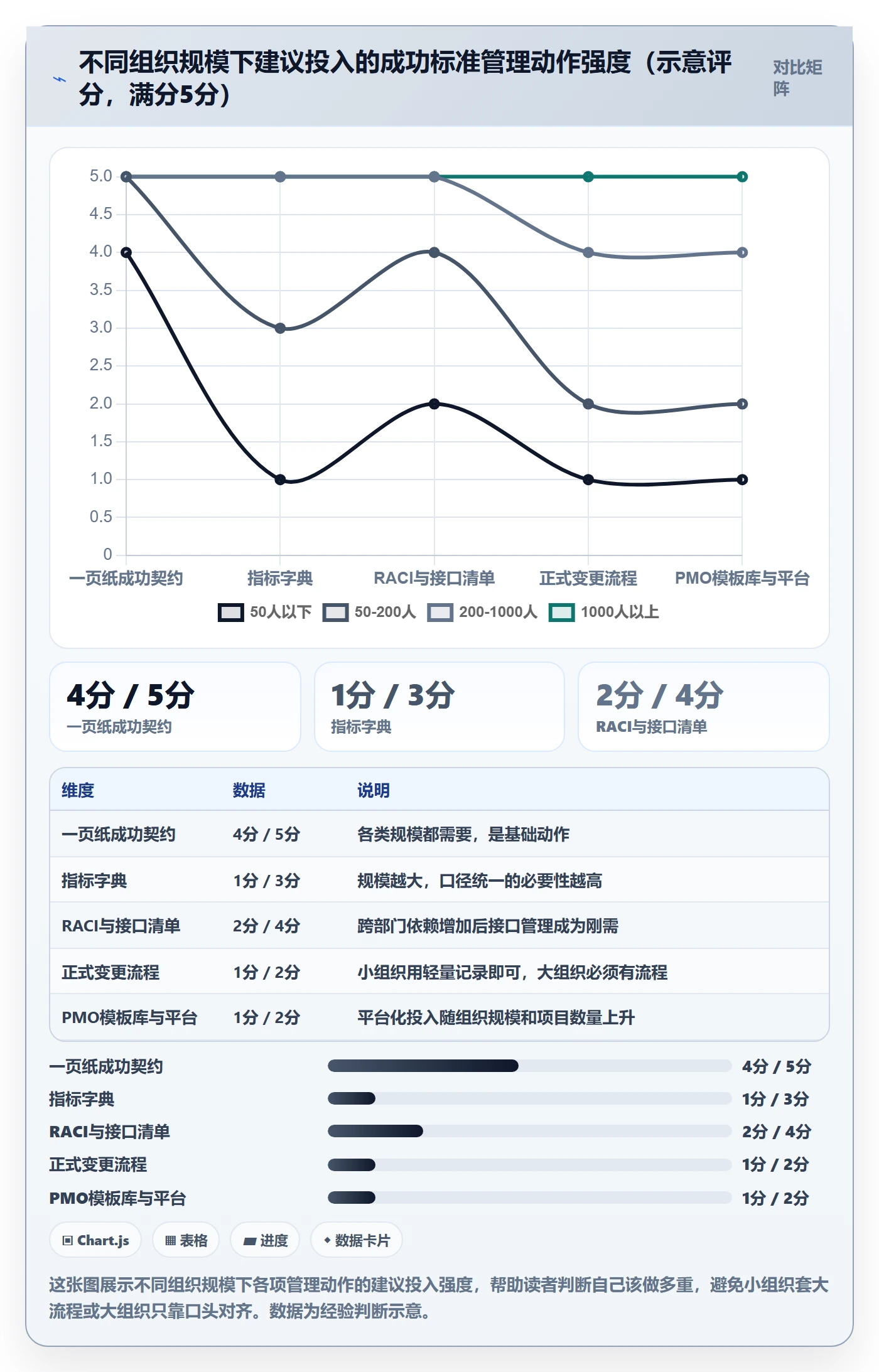Click the 50人以下 data point at RACI与接口清单
Screen dimensions: 879x1372
click(434, 404)
